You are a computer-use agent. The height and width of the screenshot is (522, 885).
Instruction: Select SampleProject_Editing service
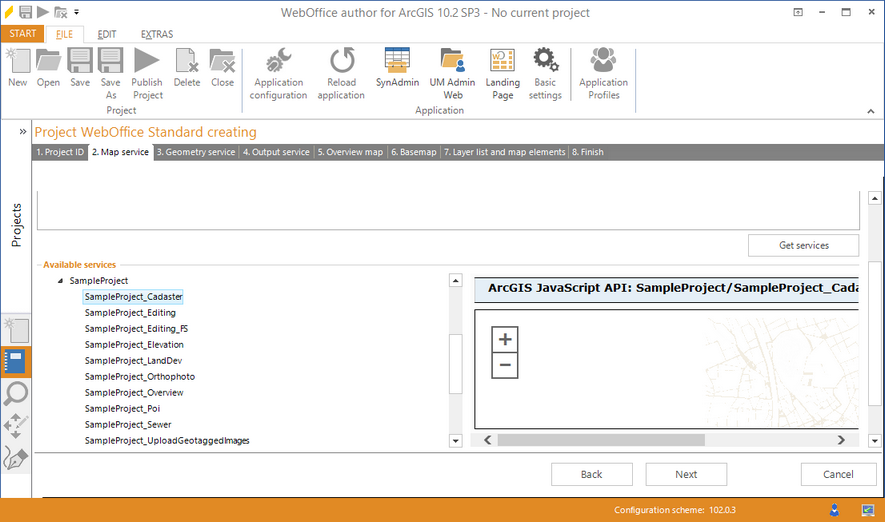pyautogui.click(x=130, y=313)
